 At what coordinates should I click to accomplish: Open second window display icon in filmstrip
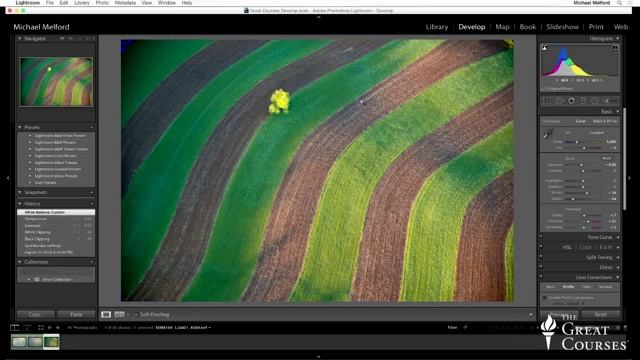27,327
